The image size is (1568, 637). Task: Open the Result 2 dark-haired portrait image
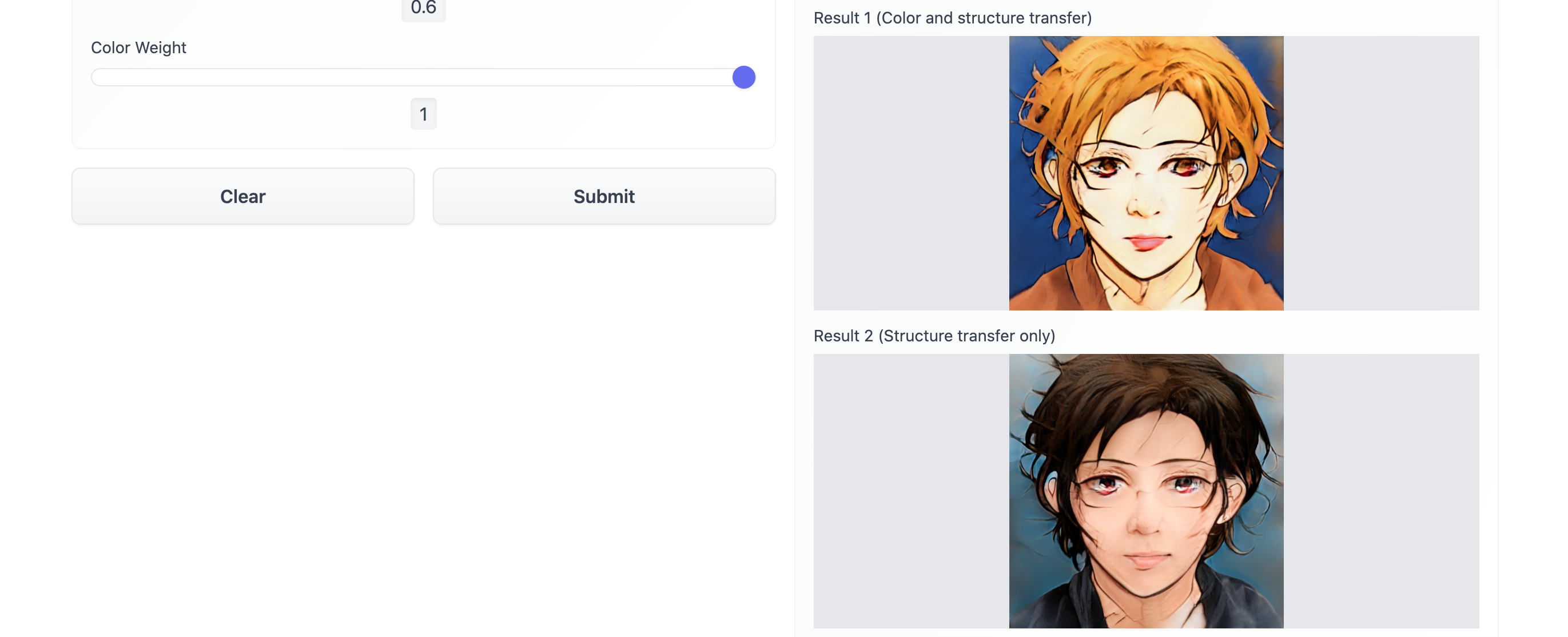(x=1145, y=491)
